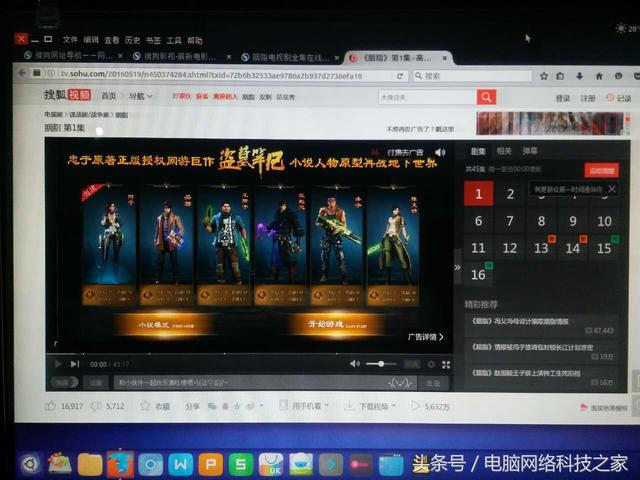
Task: Open the 工具 menu
Action: [174, 40]
